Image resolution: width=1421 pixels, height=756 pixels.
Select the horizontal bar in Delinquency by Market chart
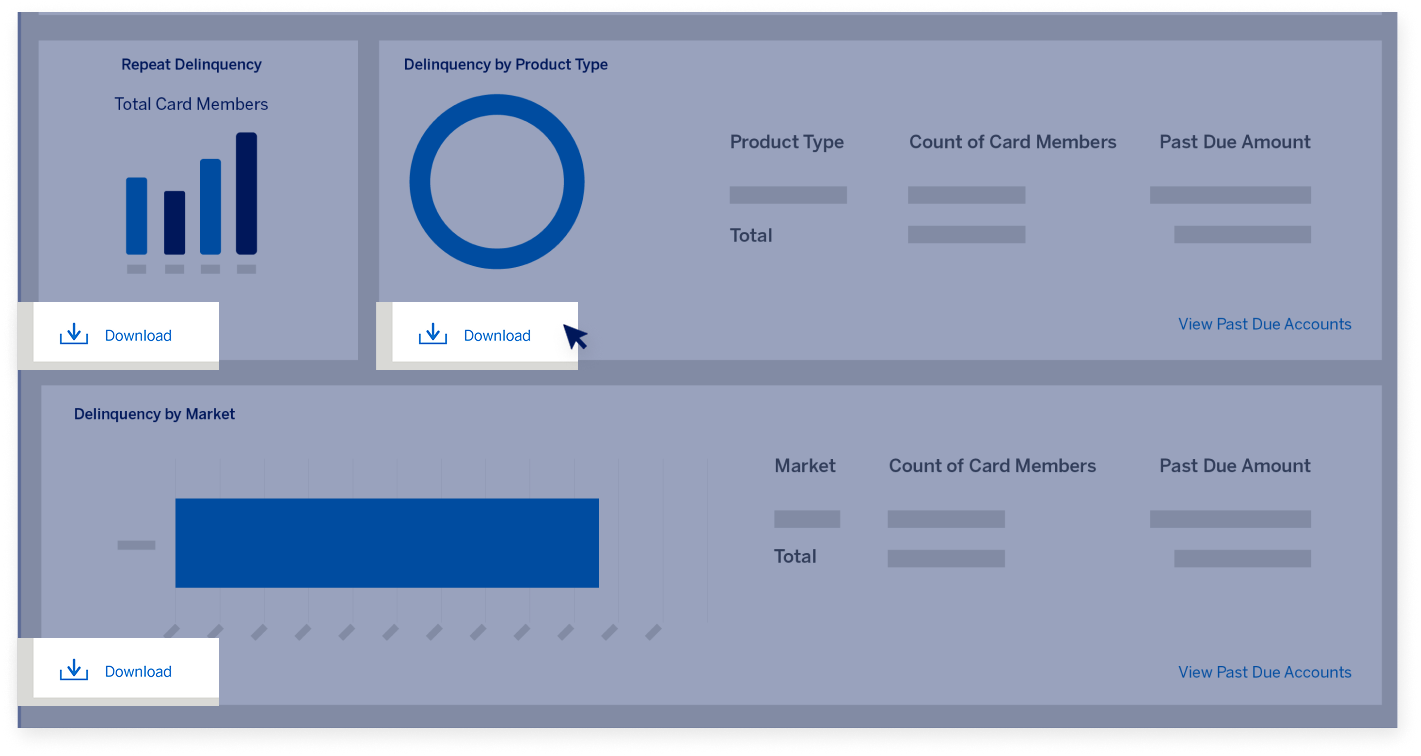click(x=386, y=543)
